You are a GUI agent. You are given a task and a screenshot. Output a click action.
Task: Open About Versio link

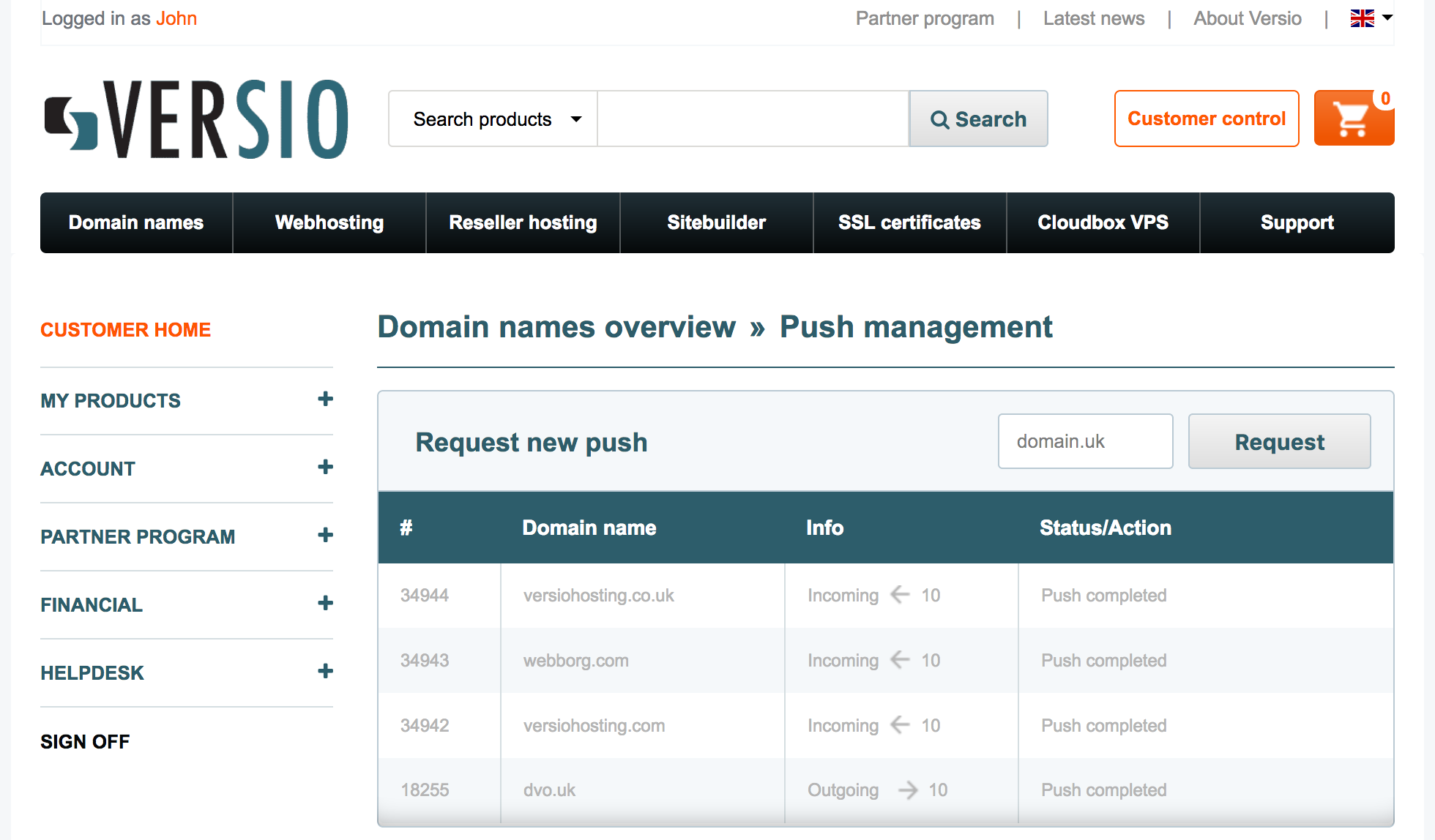1247,18
